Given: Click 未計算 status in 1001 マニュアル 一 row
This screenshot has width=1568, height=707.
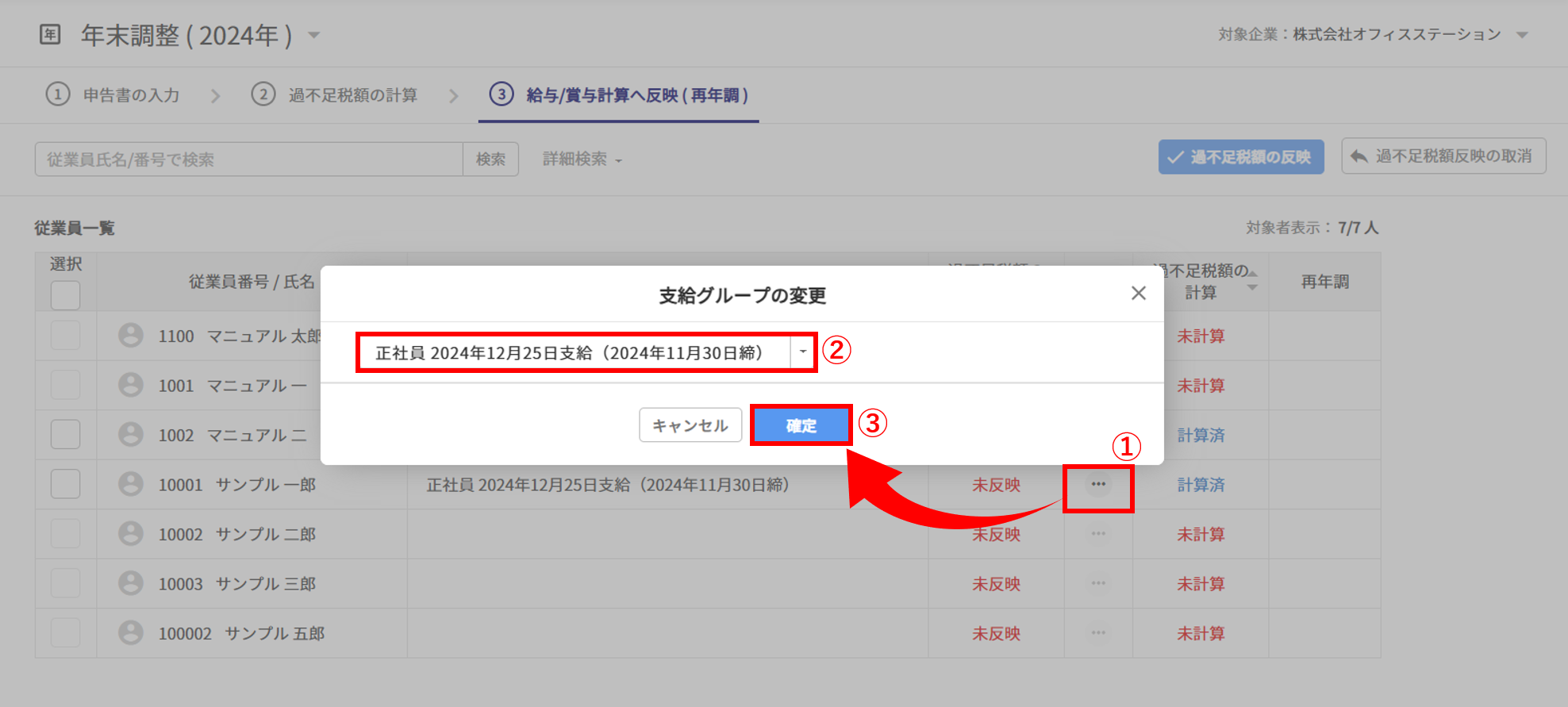Looking at the screenshot, I should 1201,386.
